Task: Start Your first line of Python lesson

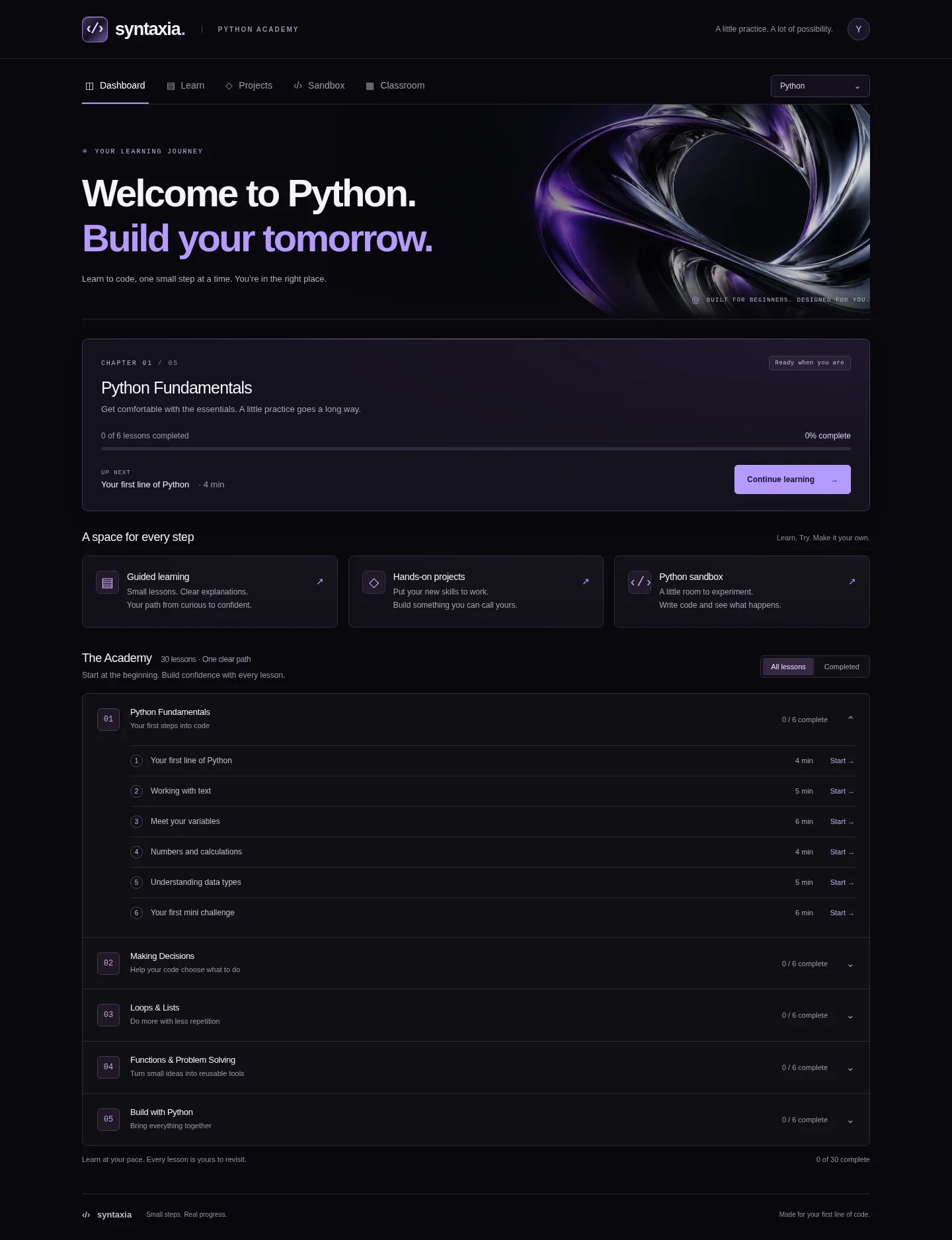Action: (842, 761)
